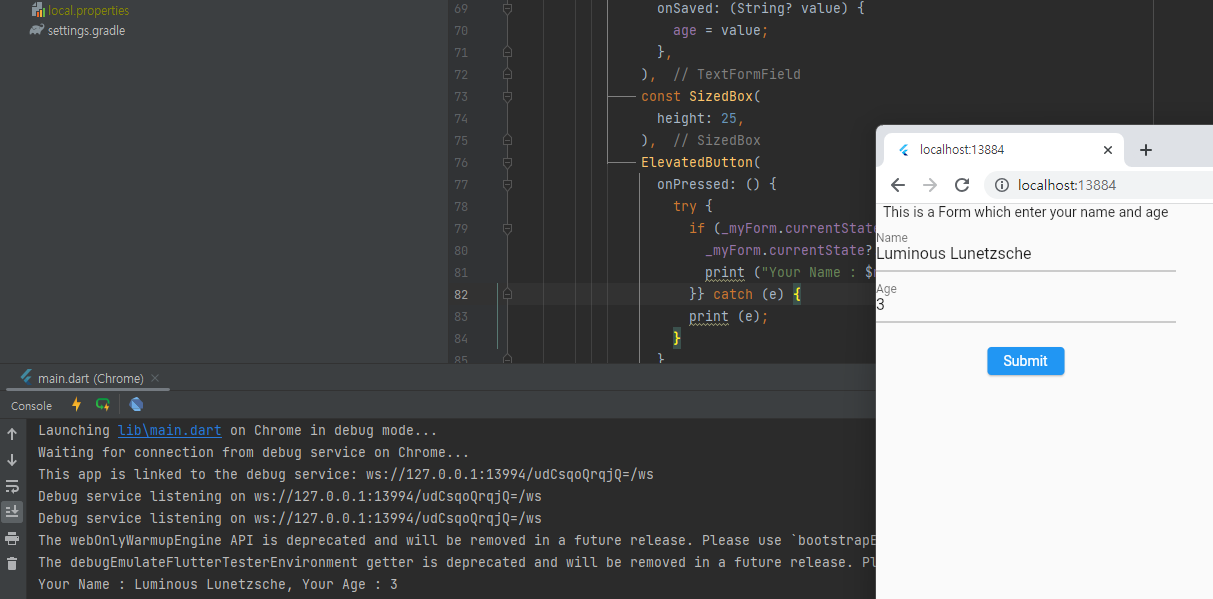Trigger Flutter Hot Reload lightning icon
The image size is (1213, 599).
tap(77, 405)
